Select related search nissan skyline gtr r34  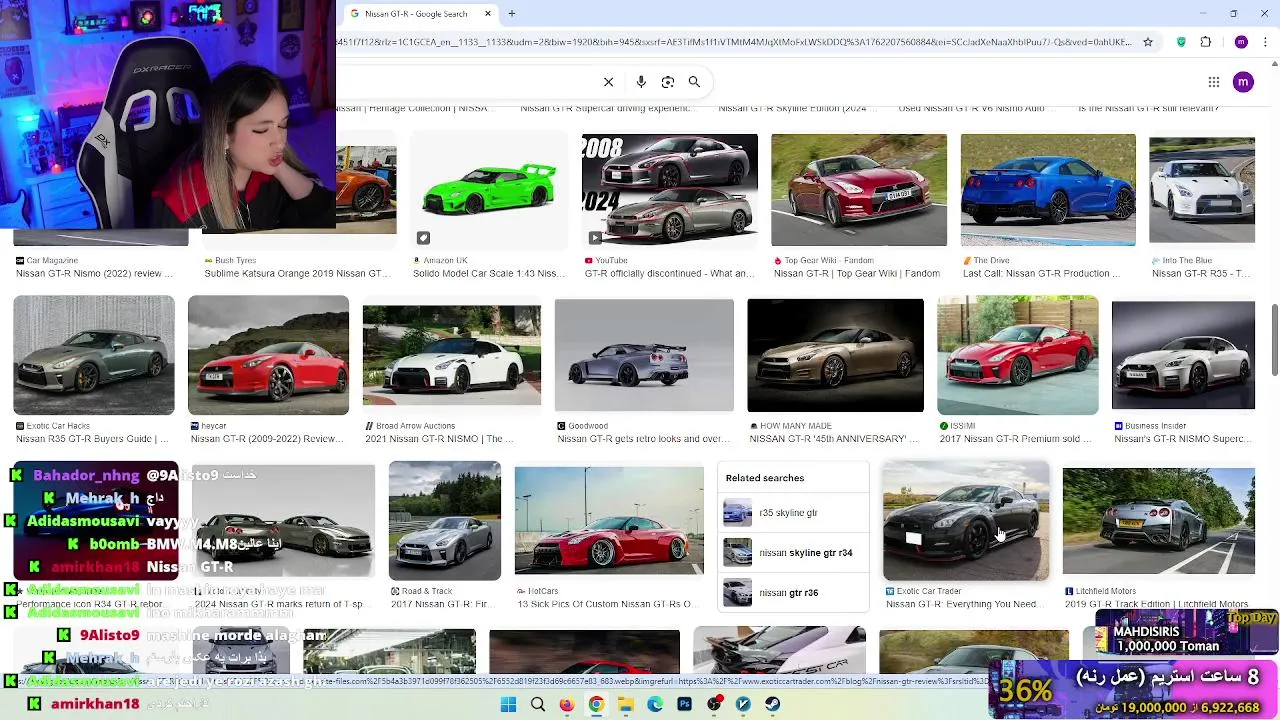pyautogui.click(x=792, y=553)
